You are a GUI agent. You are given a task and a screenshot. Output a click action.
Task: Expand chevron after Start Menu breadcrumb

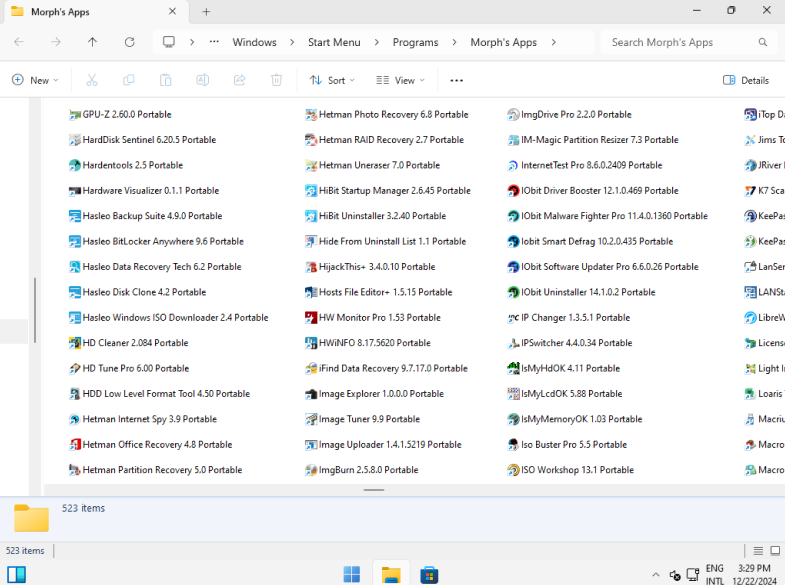[376, 42]
